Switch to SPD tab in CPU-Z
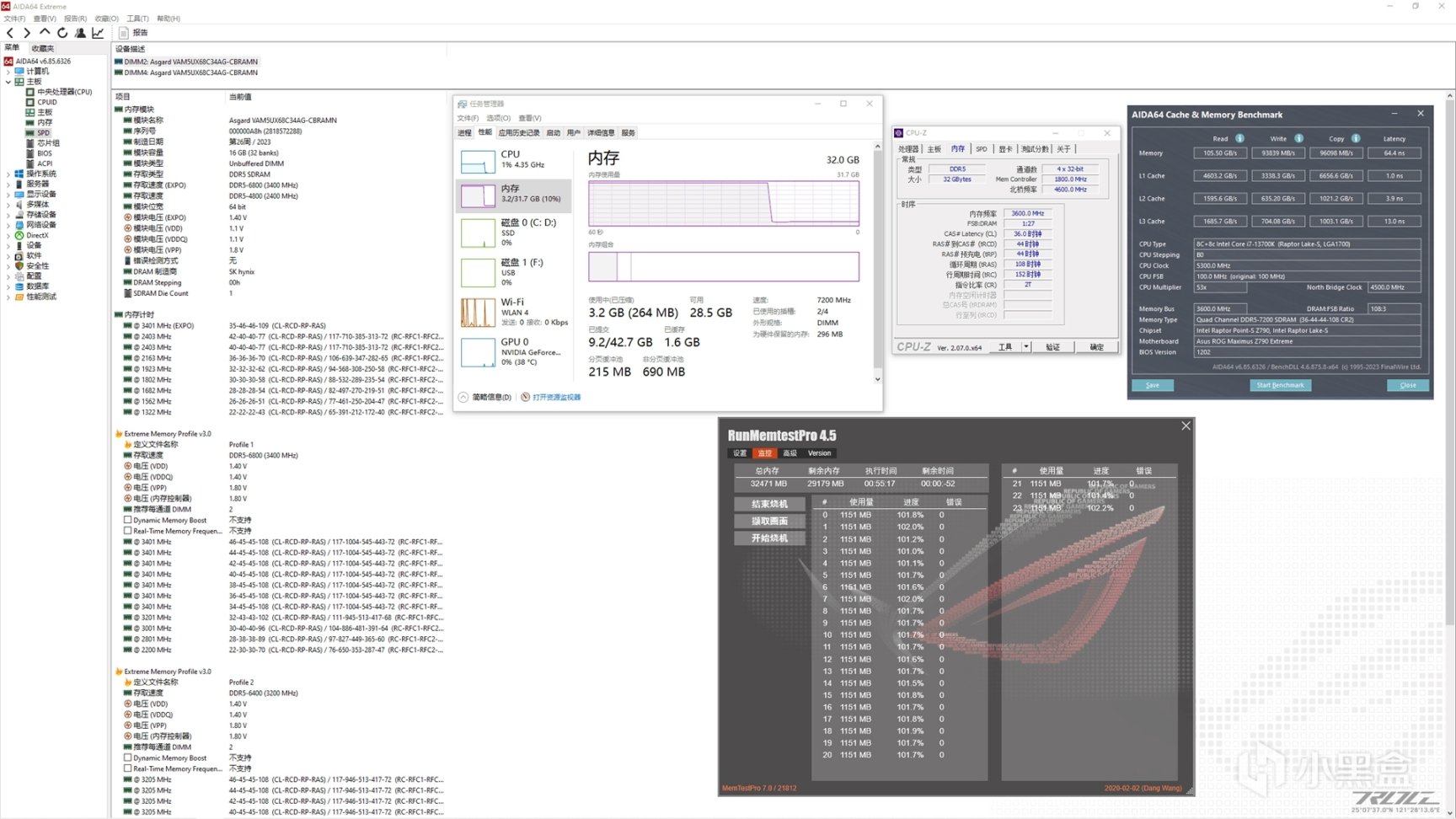The image size is (1456, 819). pyautogui.click(x=982, y=149)
